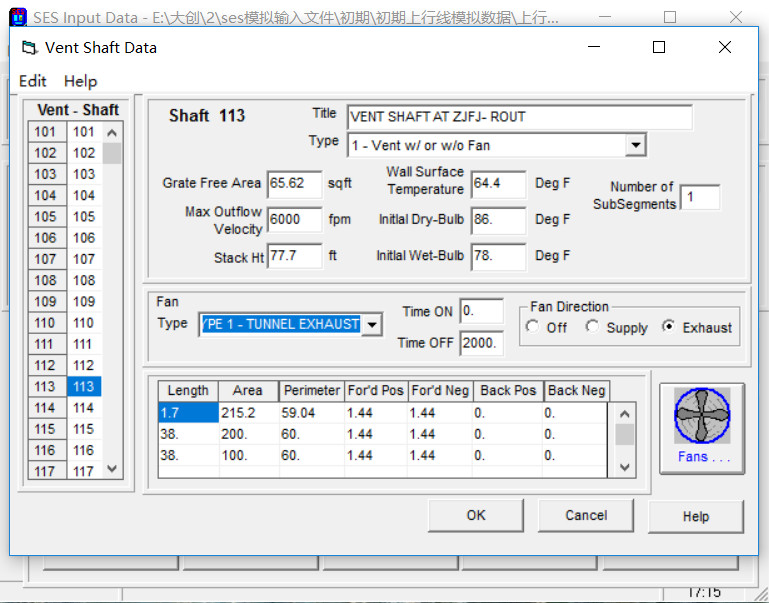Click the Time OFF input field

[481, 343]
